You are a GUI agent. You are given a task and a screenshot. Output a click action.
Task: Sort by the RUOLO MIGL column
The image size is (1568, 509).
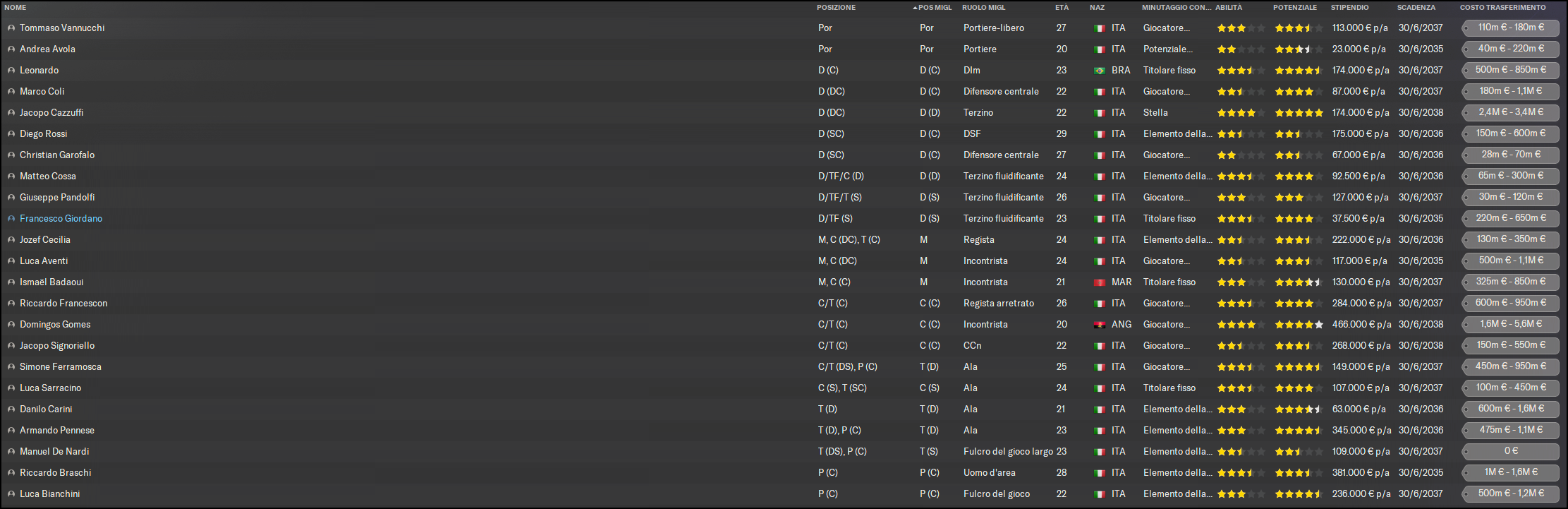click(984, 8)
